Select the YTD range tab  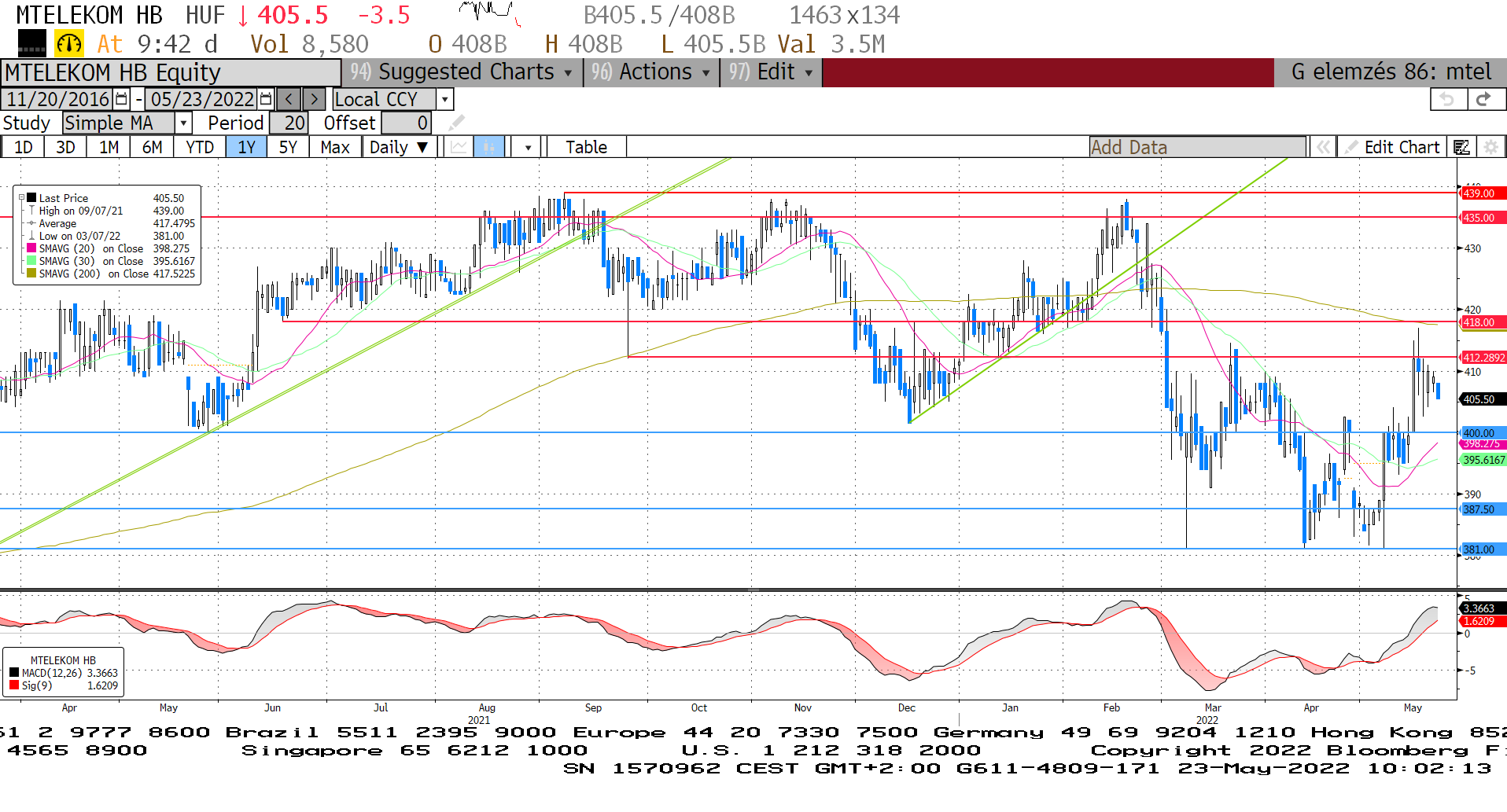point(200,147)
